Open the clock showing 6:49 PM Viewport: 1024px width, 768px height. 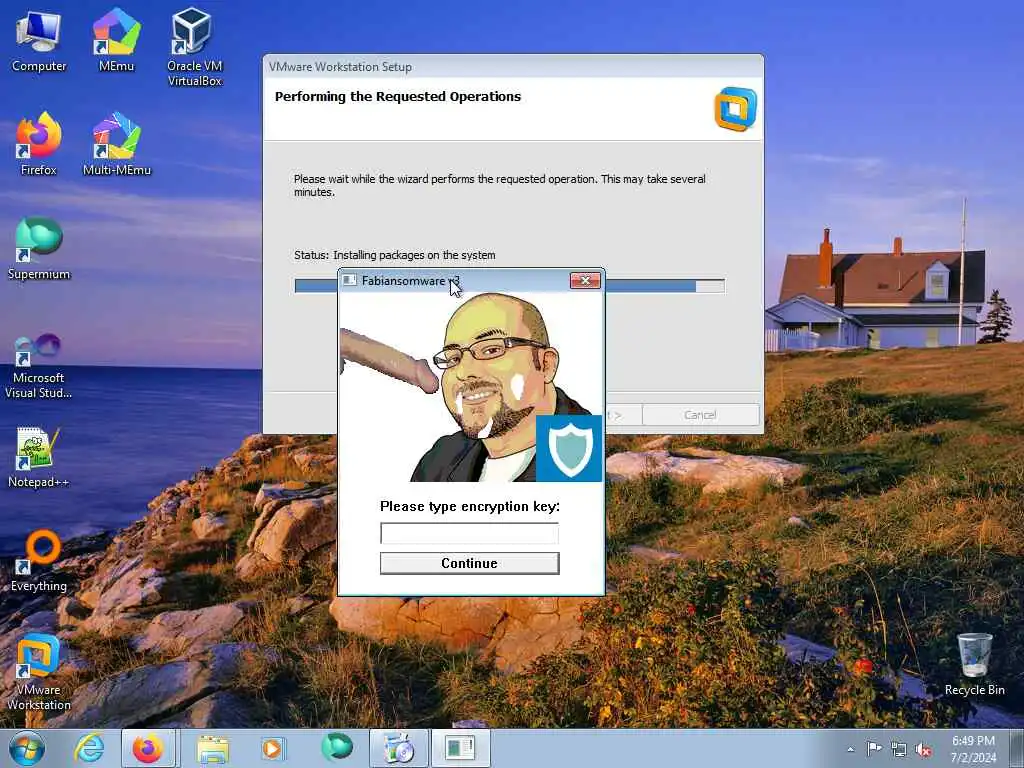click(973, 749)
